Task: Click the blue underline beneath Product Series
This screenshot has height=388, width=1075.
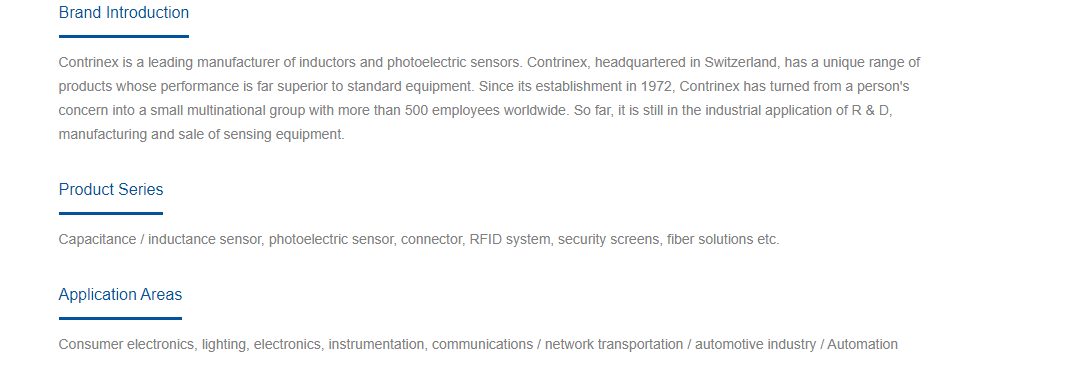Action: coord(111,213)
